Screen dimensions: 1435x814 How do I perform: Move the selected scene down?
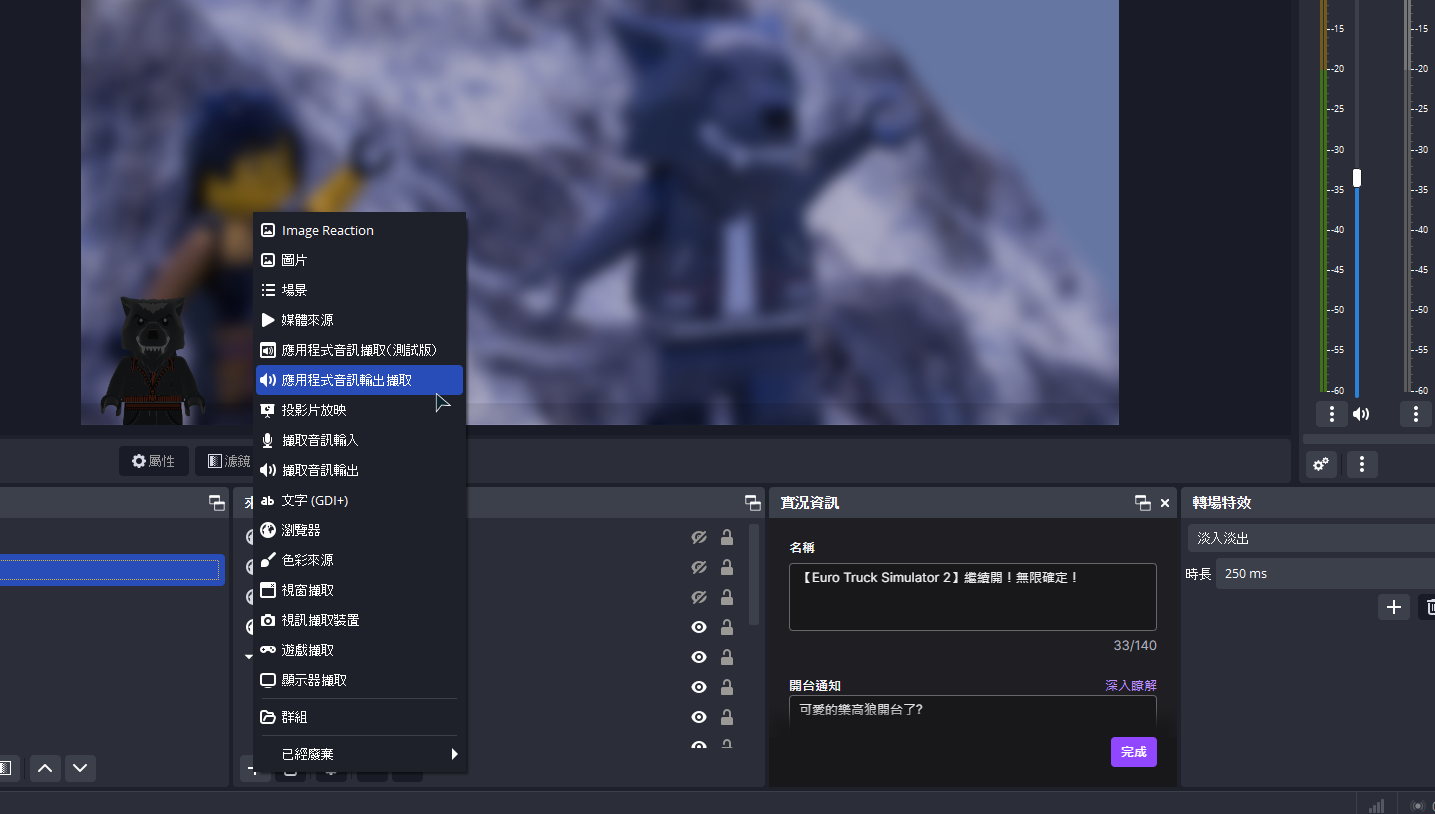coord(80,768)
